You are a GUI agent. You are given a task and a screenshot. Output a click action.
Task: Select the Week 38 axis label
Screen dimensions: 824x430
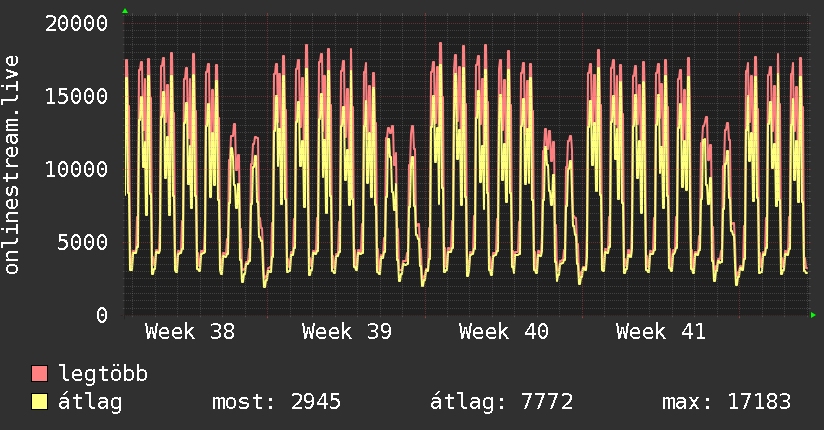[x=190, y=332]
